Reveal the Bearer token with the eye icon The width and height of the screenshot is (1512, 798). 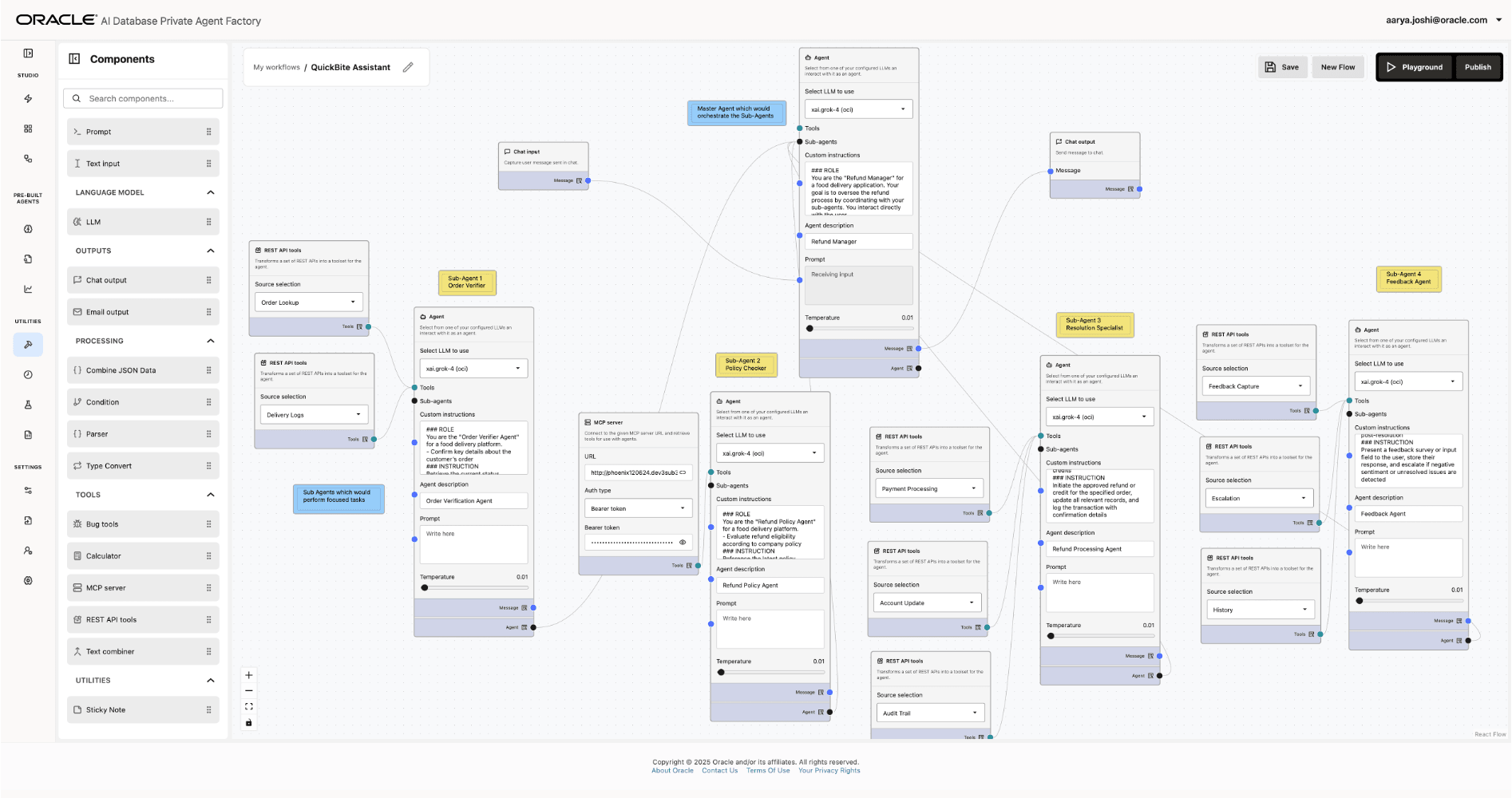click(x=683, y=542)
